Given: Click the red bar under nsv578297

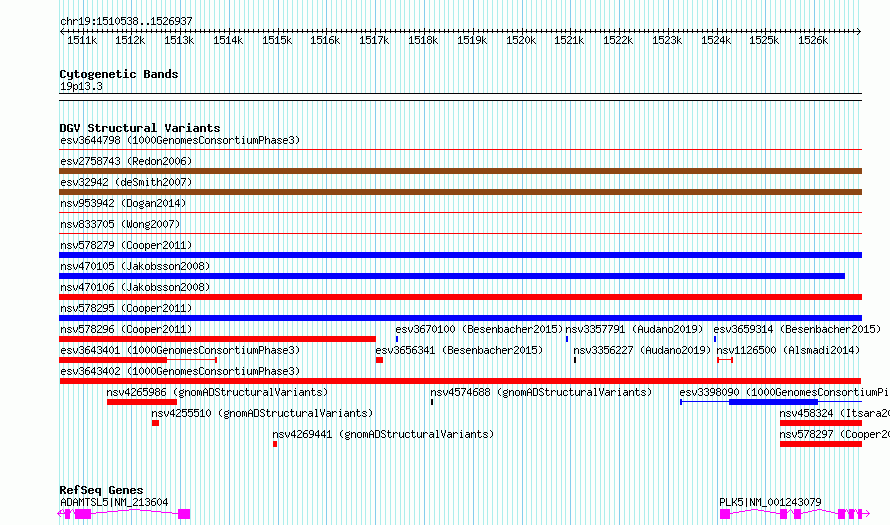Looking at the screenshot, I should coord(821,444).
